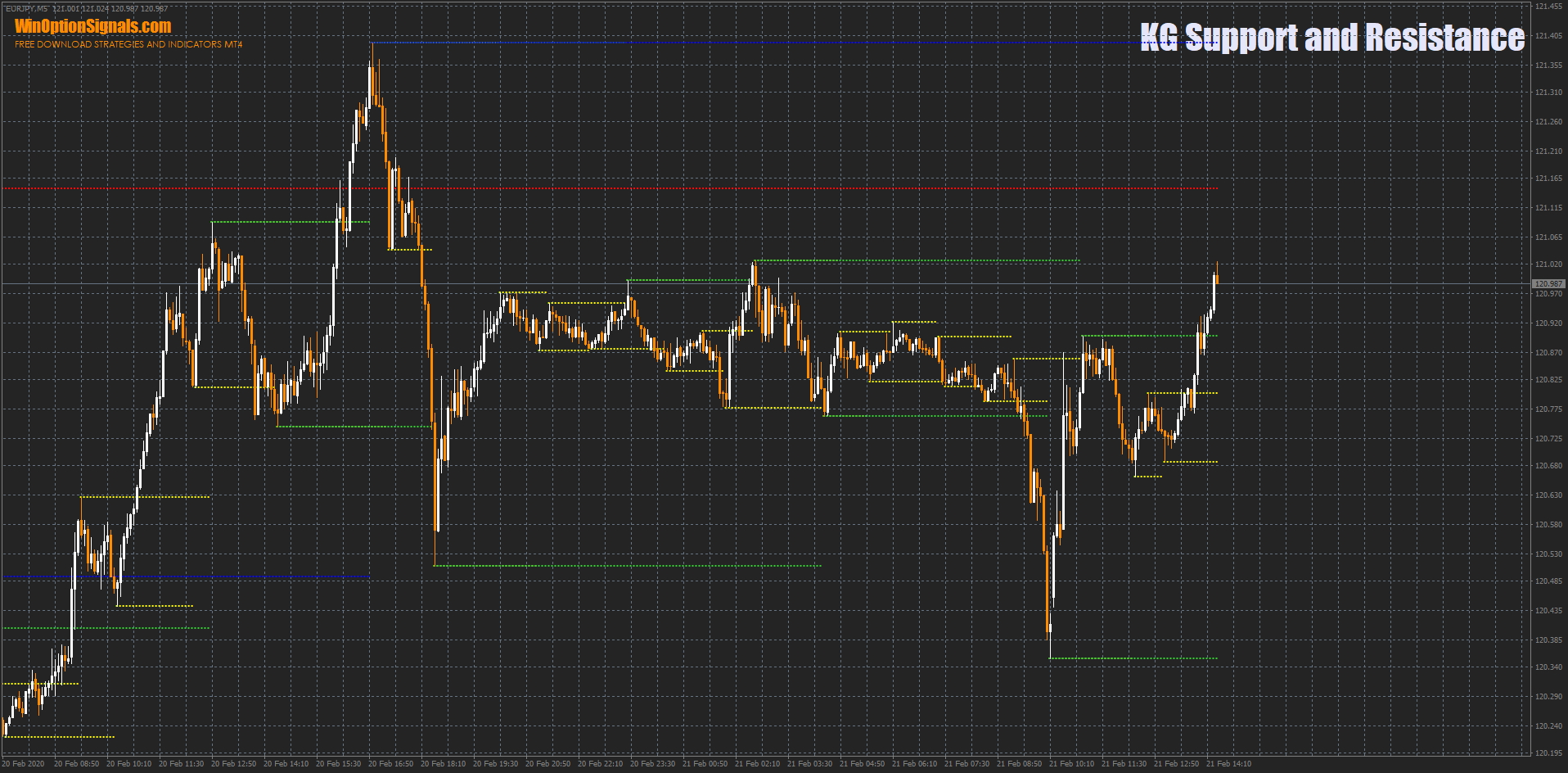Screen dimensions: 1568x773
Task: Click the KG Support and Resistance title
Action: (1331, 37)
